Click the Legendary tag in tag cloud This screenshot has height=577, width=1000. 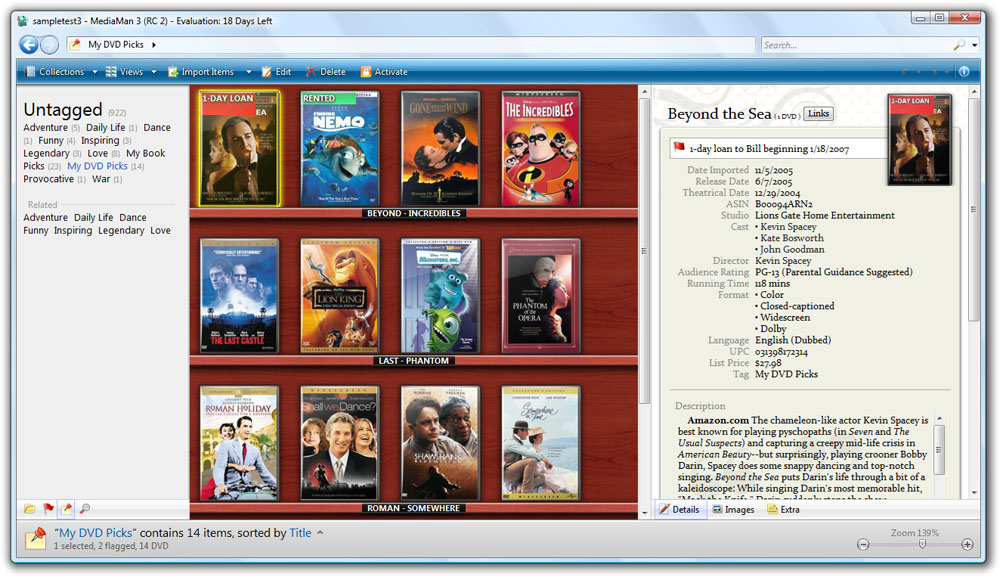[47, 153]
